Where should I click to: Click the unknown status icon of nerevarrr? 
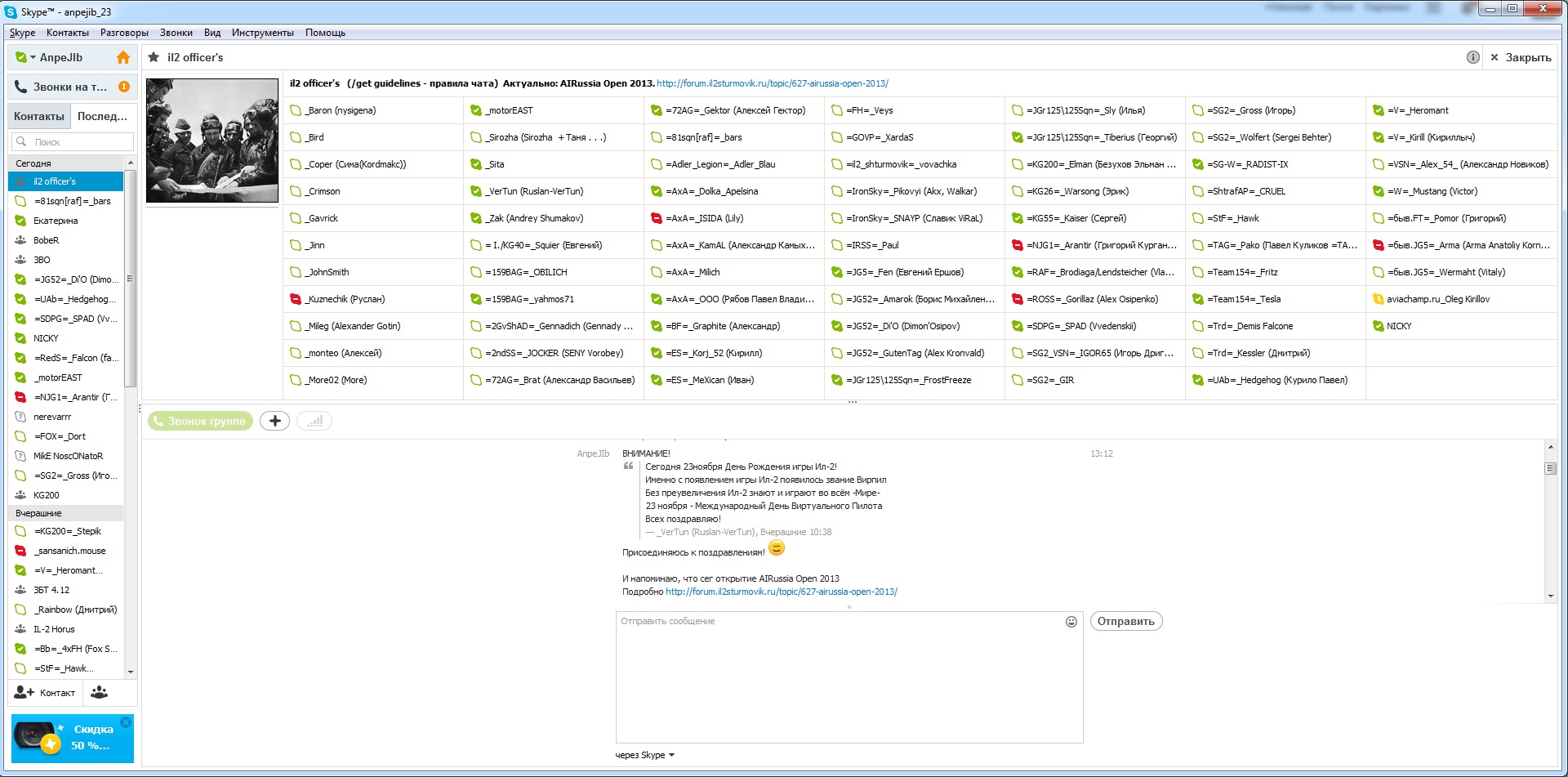click(x=20, y=417)
